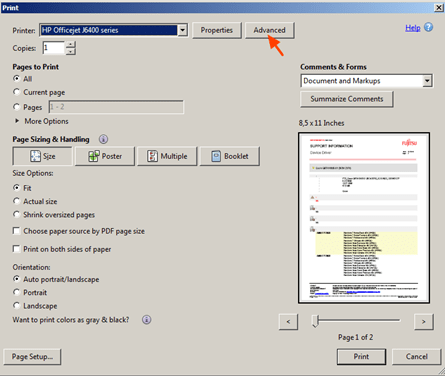Show info about printing colors as gray
This screenshot has height=376, width=445.
coord(146,320)
